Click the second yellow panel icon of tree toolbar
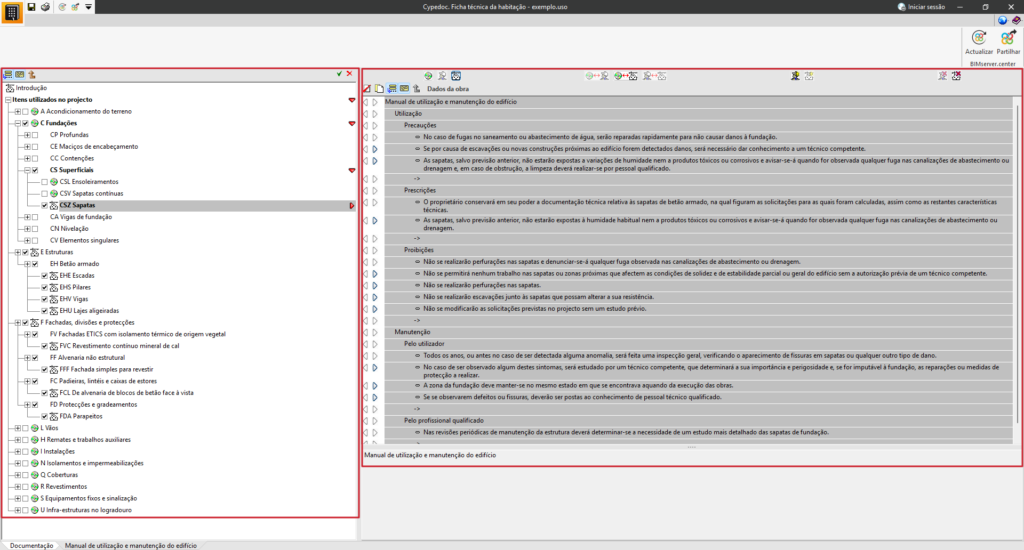This screenshot has height=550, width=1024. tap(20, 74)
